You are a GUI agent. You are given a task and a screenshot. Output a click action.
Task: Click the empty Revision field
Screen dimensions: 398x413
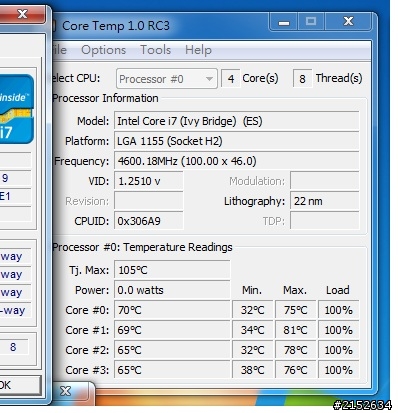point(149,201)
